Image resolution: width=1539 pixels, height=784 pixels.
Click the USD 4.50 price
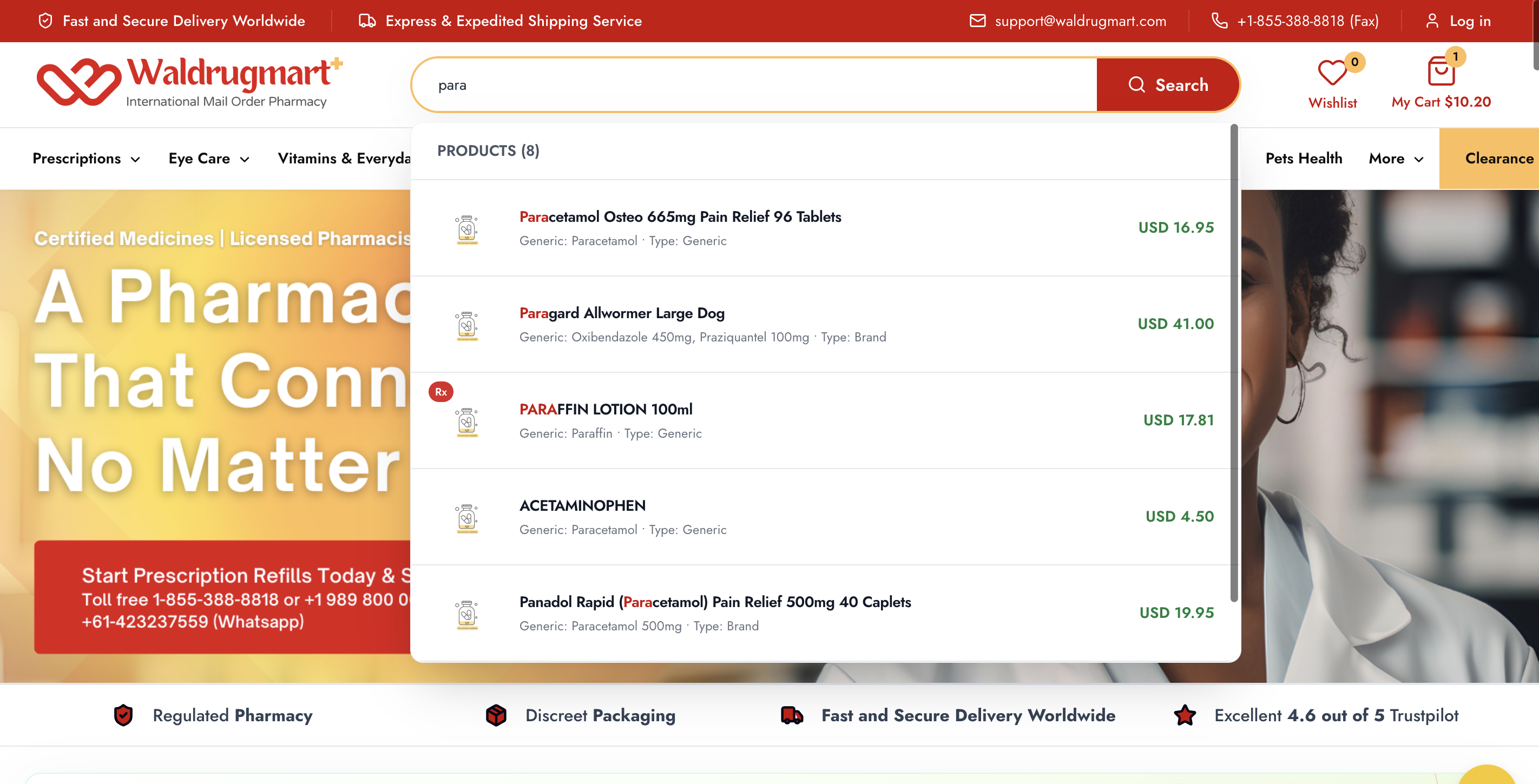1179,516
